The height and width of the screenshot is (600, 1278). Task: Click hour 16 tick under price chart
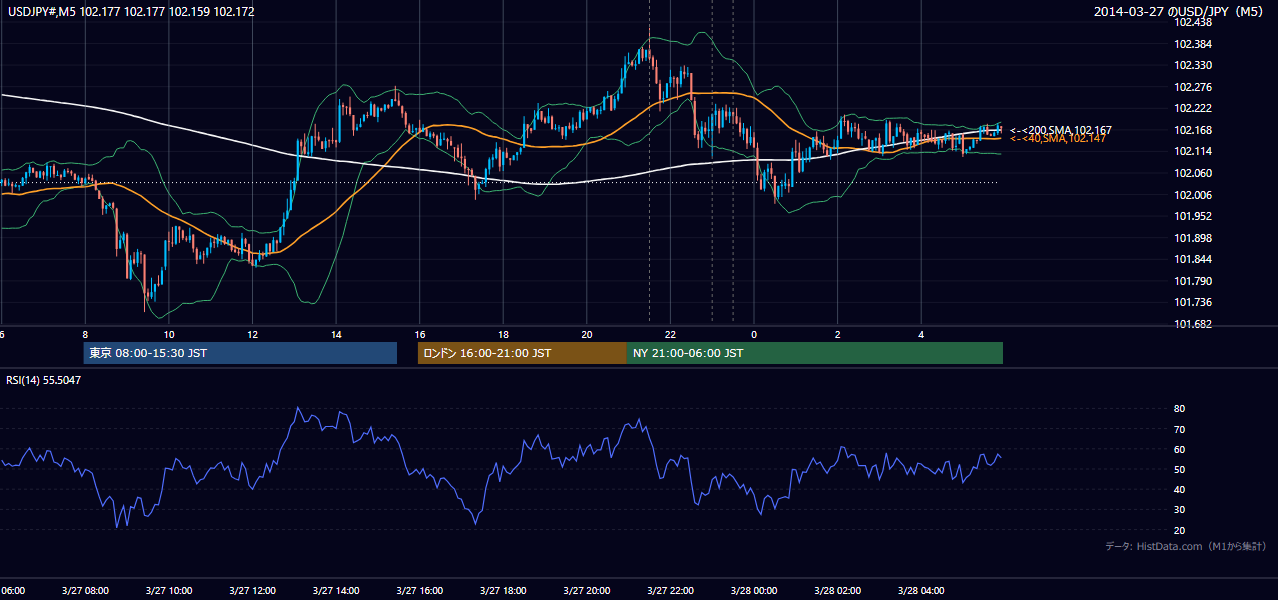(x=420, y=334)
